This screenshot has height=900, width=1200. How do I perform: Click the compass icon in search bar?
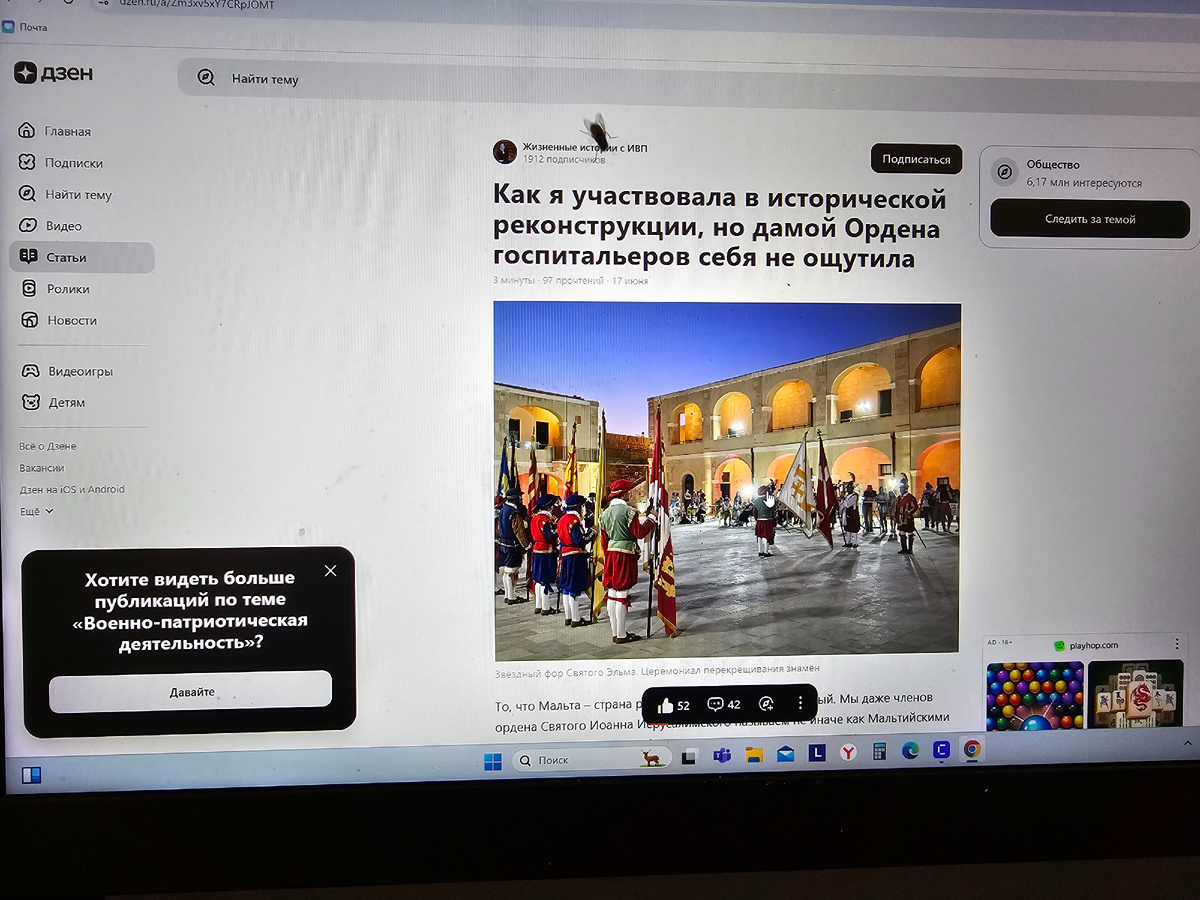click(206, 78)
